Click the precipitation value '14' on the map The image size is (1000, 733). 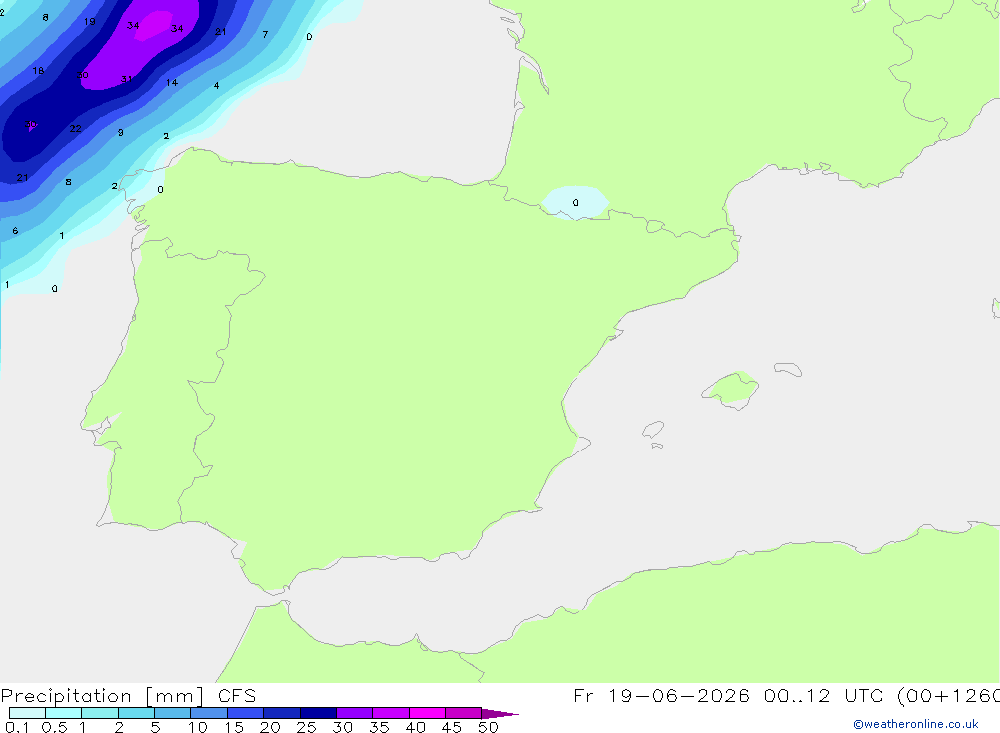tap(172, 82)
